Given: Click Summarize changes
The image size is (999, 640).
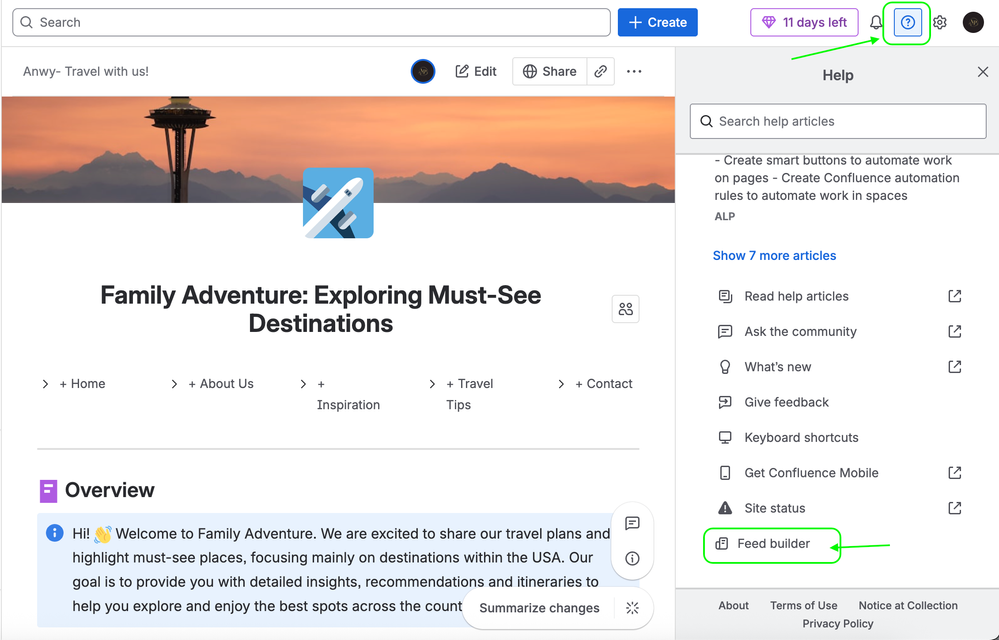Looking at the screenshot, I should pos(539,608).
